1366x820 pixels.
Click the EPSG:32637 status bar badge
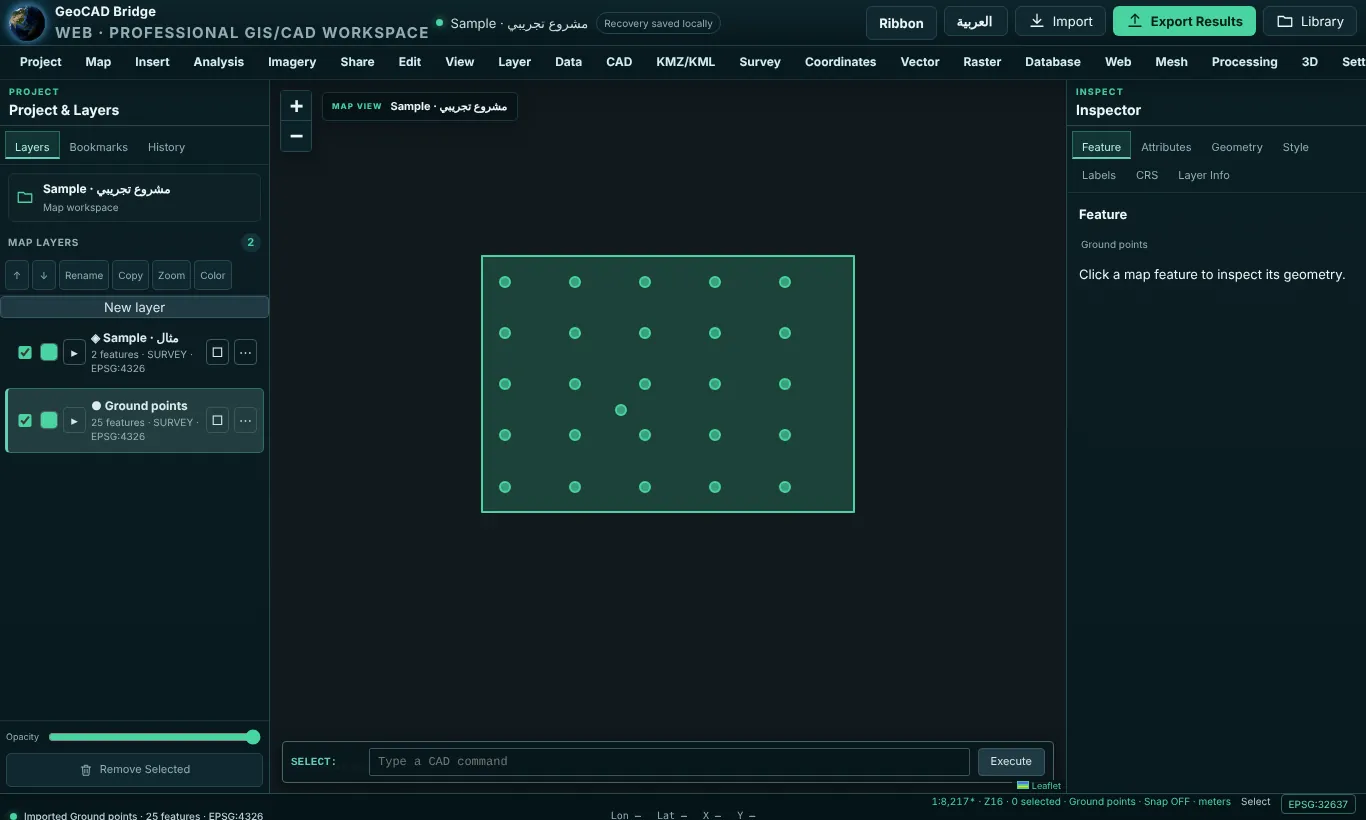[x=1318, y=804]
